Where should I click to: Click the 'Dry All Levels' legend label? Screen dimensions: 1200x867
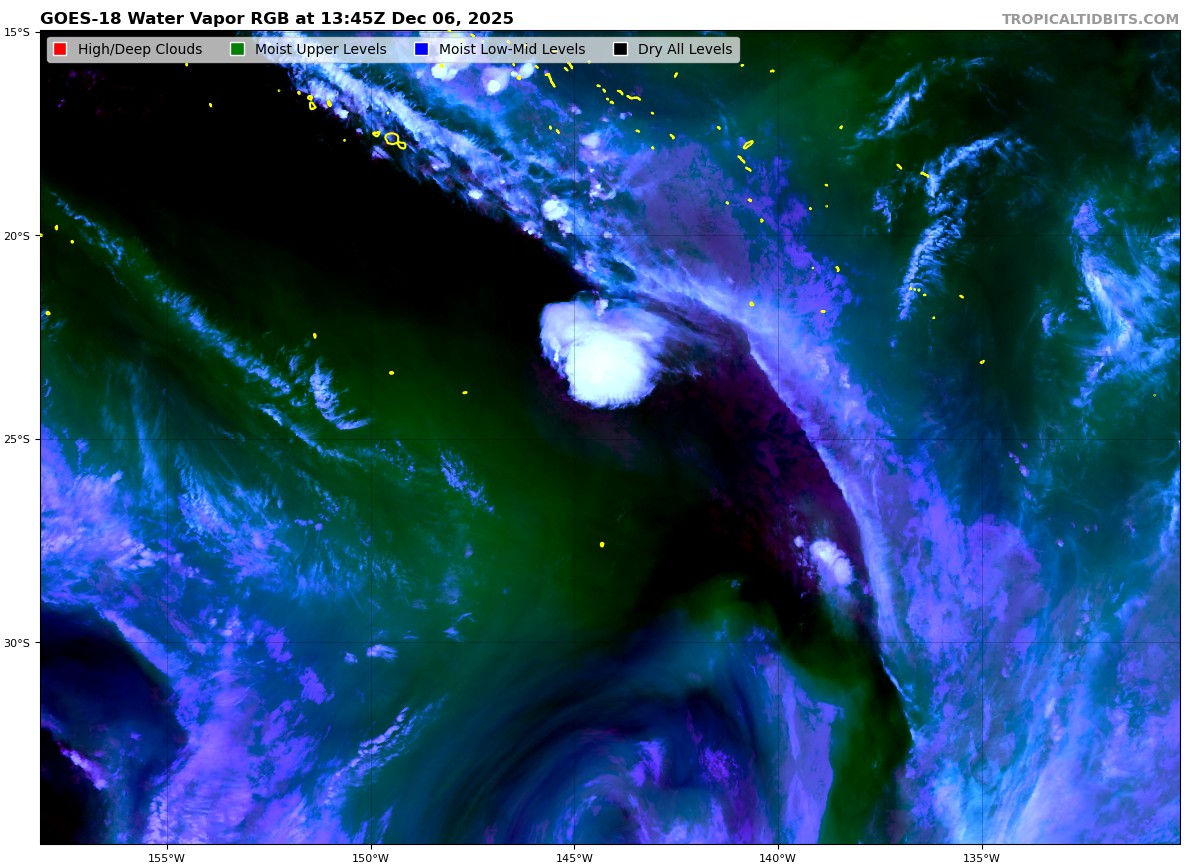[x=684, y=50]
